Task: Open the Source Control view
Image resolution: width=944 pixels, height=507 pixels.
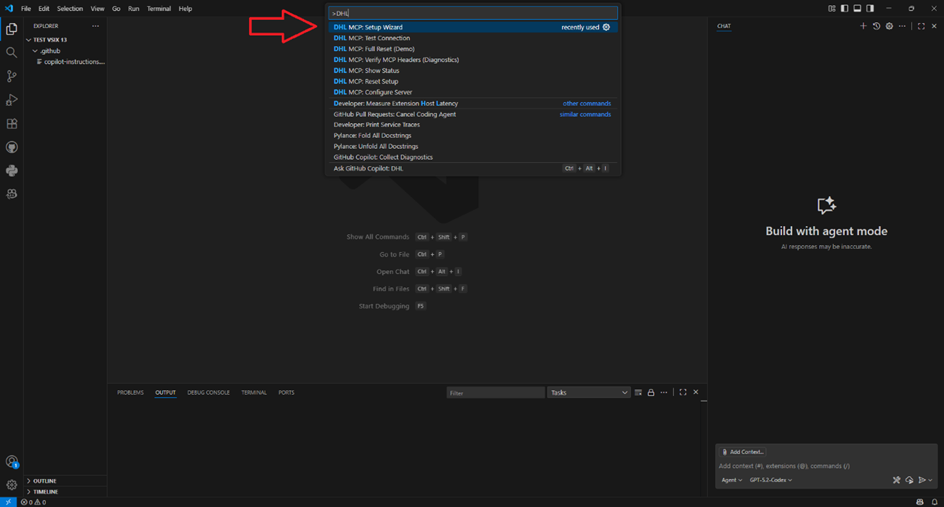Action: [11, 76]
